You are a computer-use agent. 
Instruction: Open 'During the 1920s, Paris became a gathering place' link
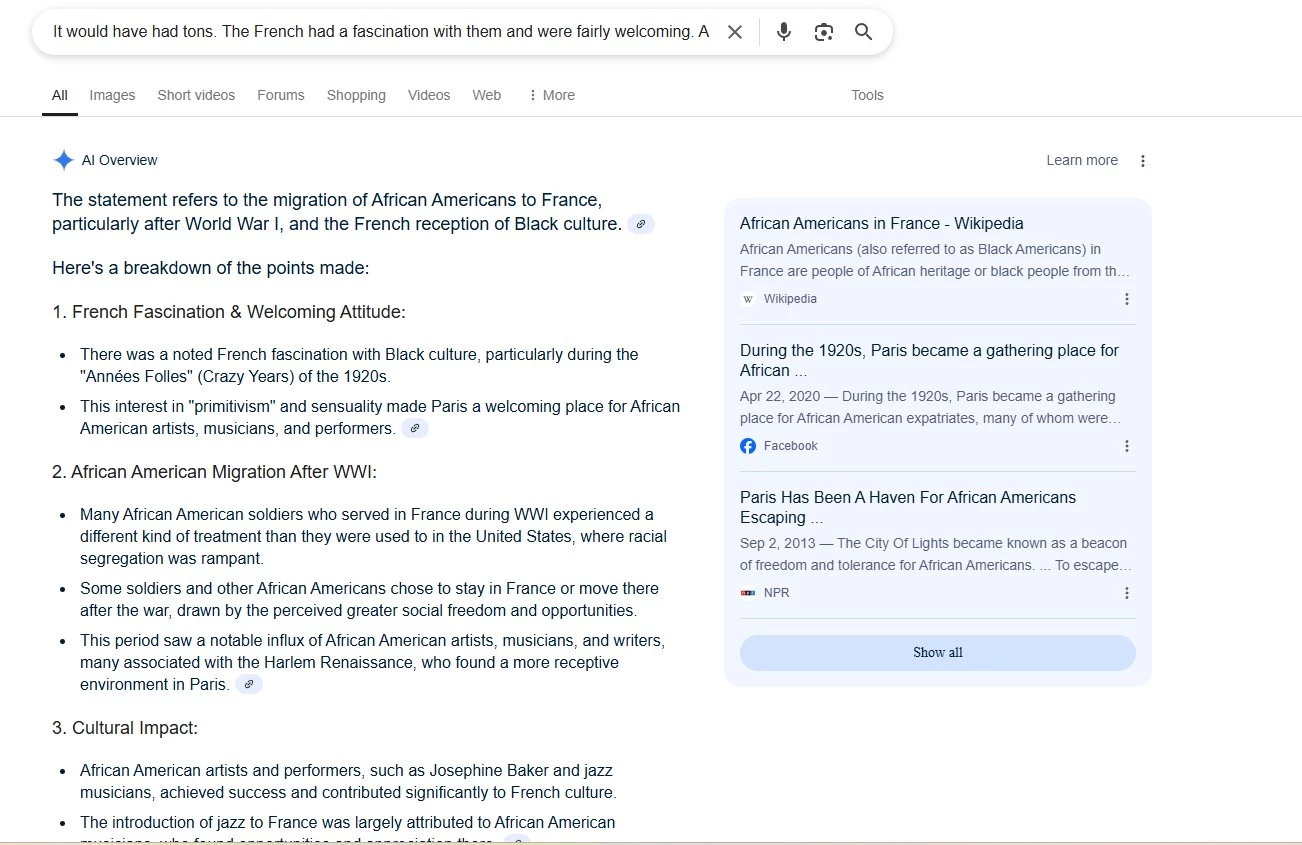tap(929, 360)
